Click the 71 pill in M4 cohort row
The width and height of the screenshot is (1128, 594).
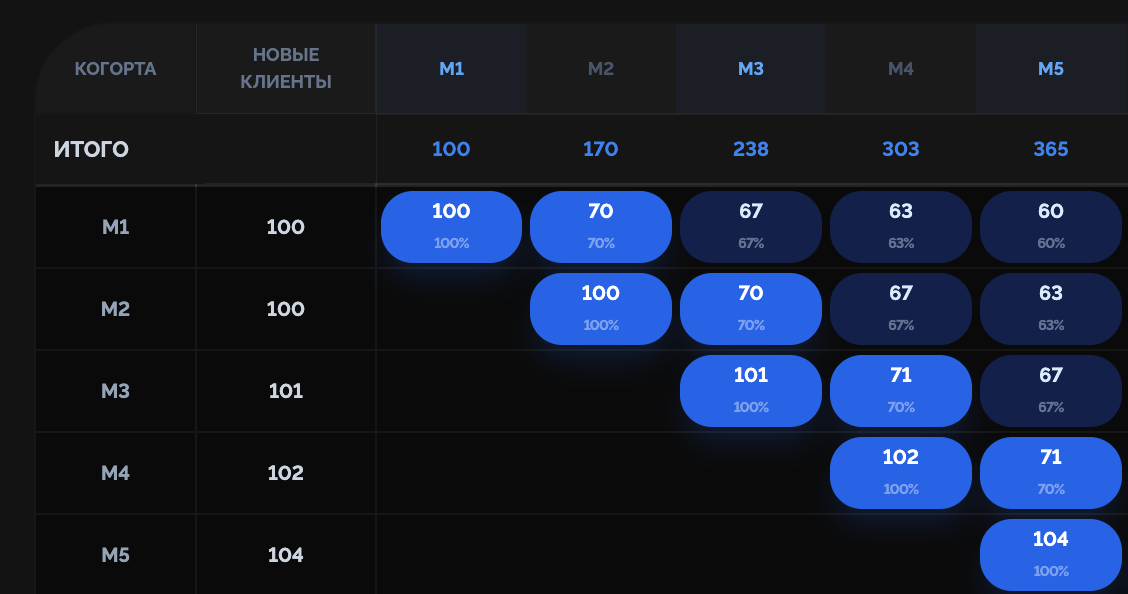pos(1051,473)
